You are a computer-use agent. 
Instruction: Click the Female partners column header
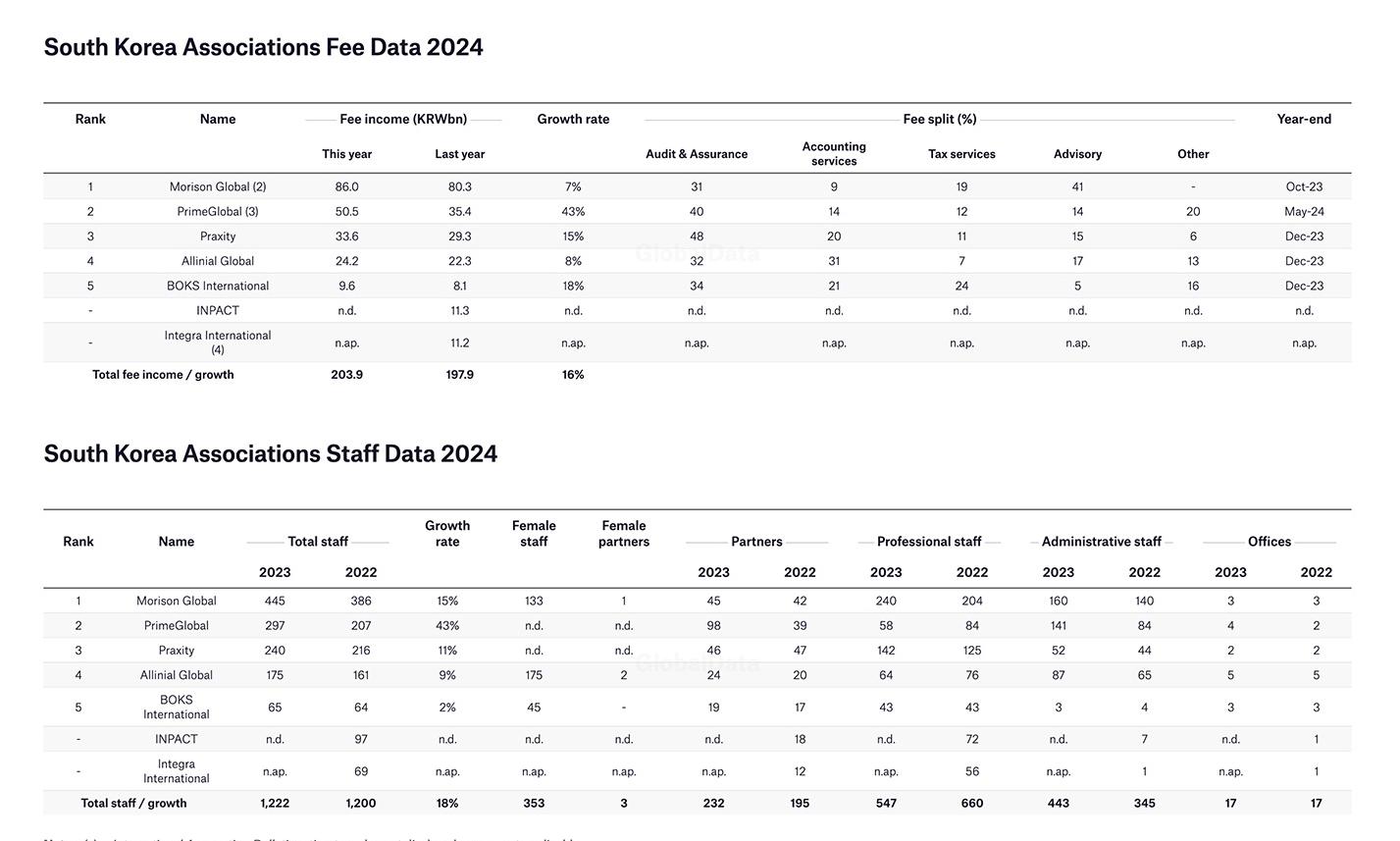[x=624, y=534]
